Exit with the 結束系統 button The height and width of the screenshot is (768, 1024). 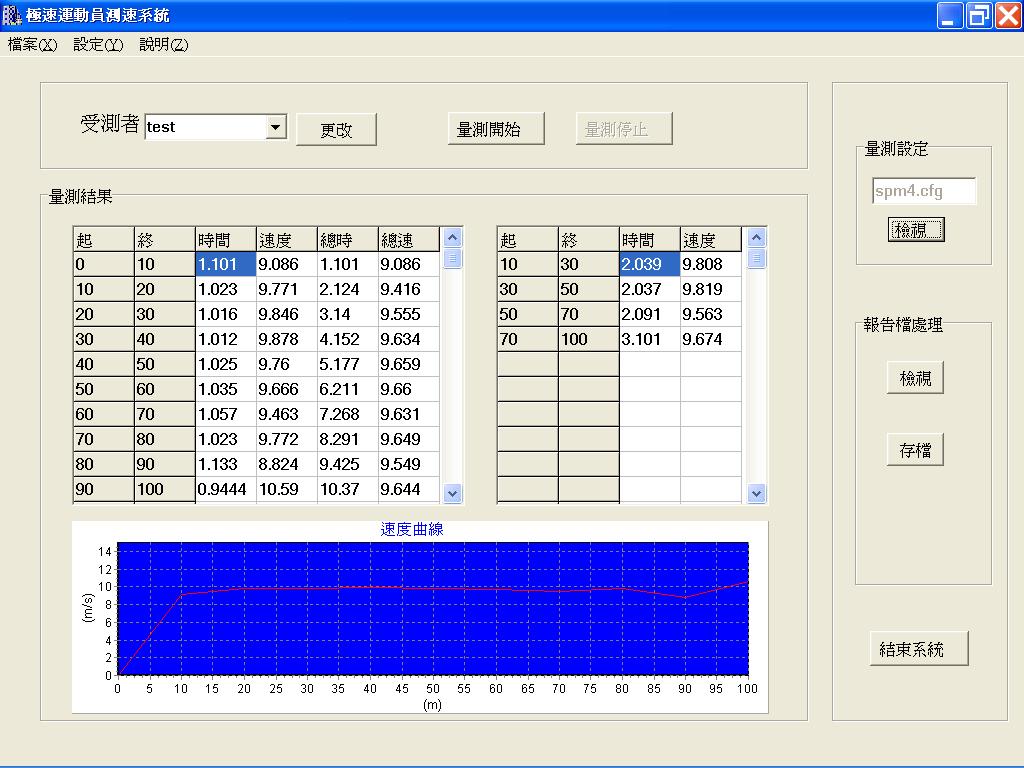pyautogui.click(x=919, y=648)
